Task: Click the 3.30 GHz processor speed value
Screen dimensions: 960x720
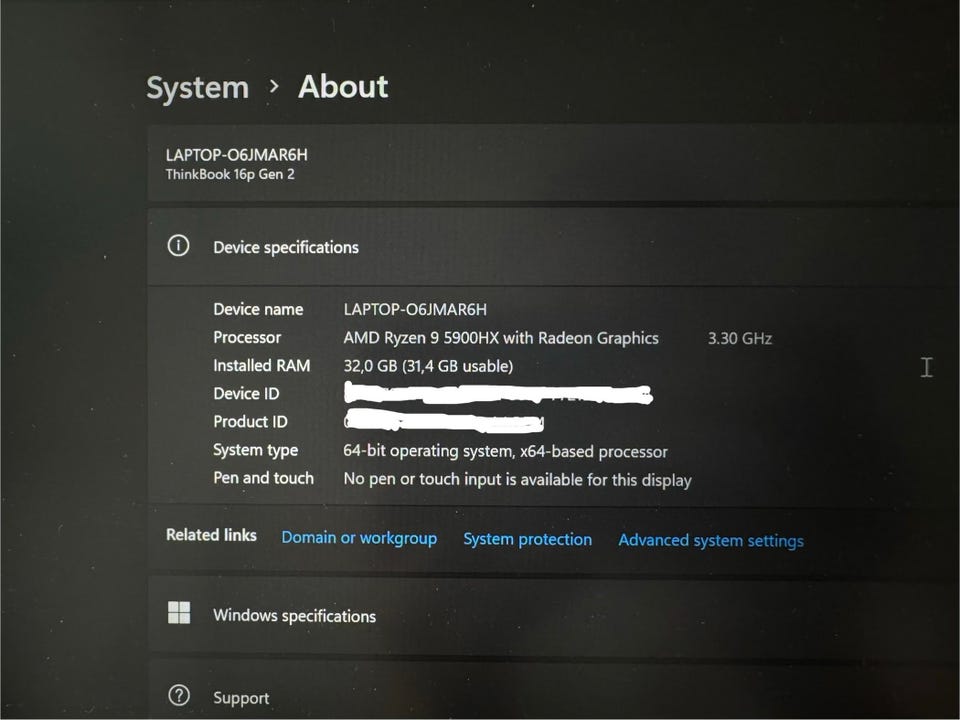Action: 739,338
